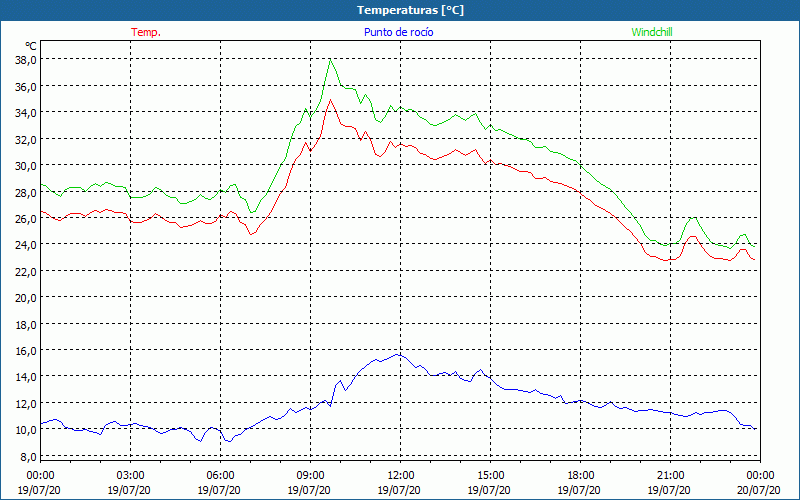The image size is (800, 500).
Task: Click the 12:00 time axis label
Action: coord(401,476)
